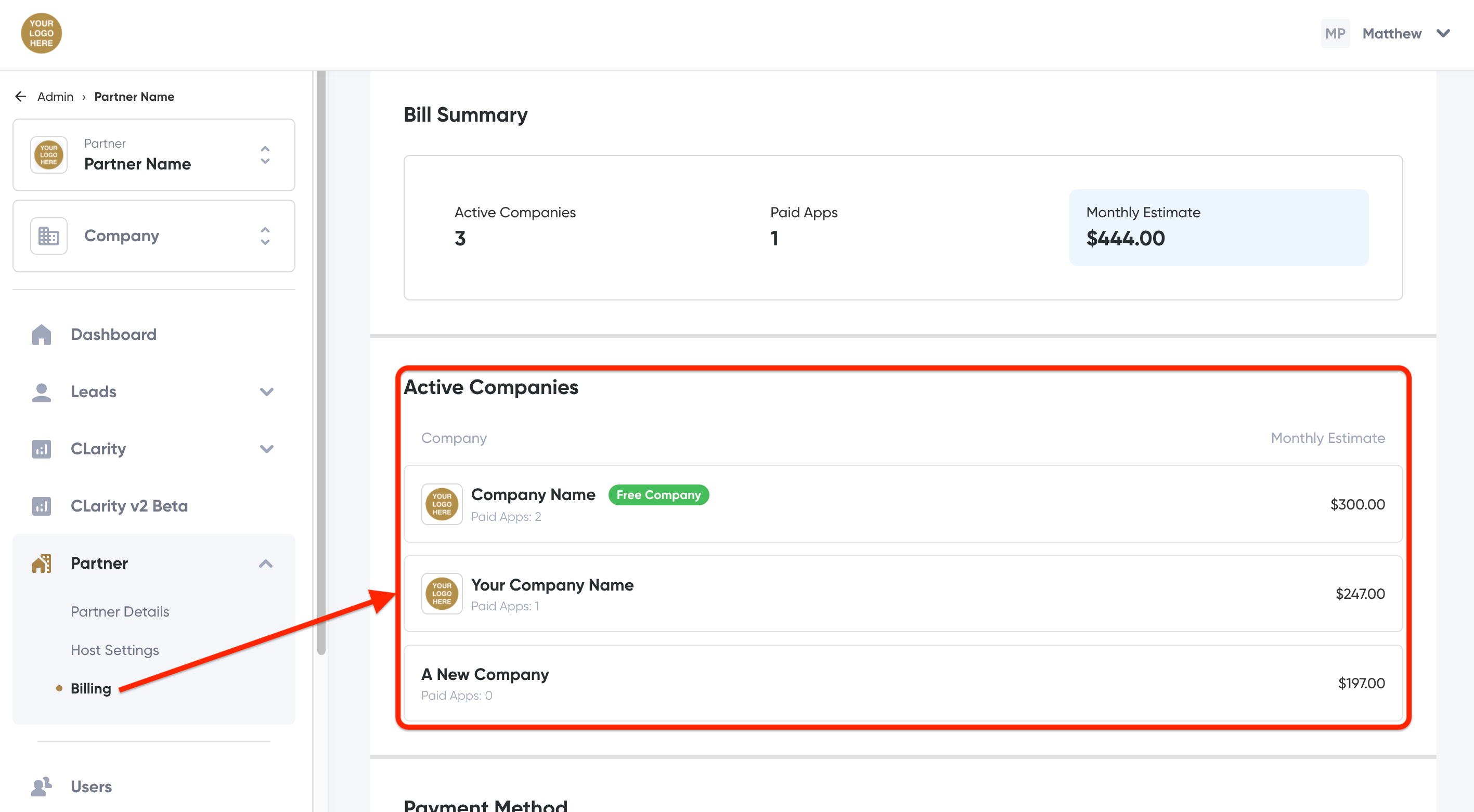Click the sidebar vertical scrollbar
1474x812 pixels.
point(321,360)
